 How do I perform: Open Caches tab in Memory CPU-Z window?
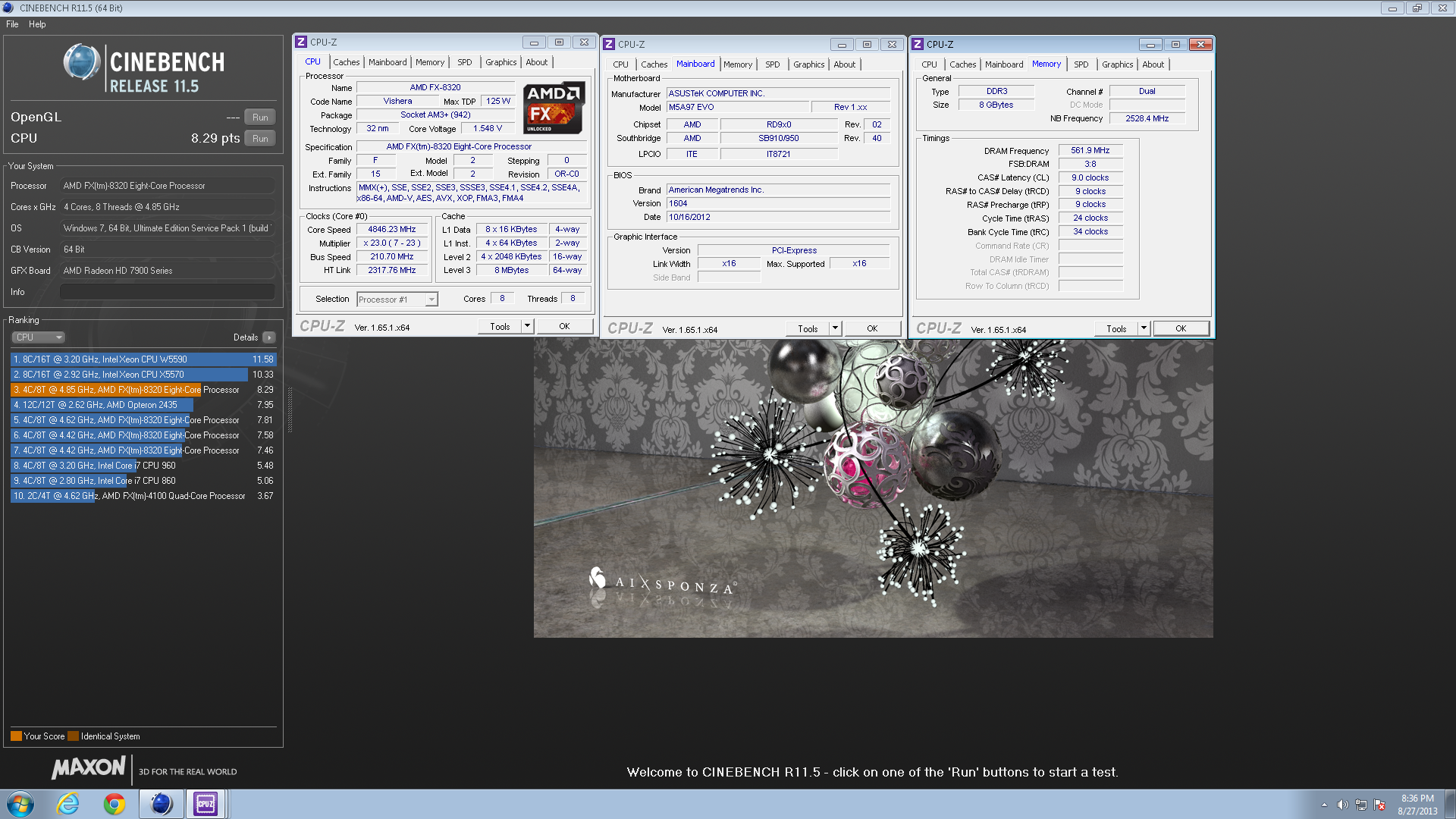962,64
